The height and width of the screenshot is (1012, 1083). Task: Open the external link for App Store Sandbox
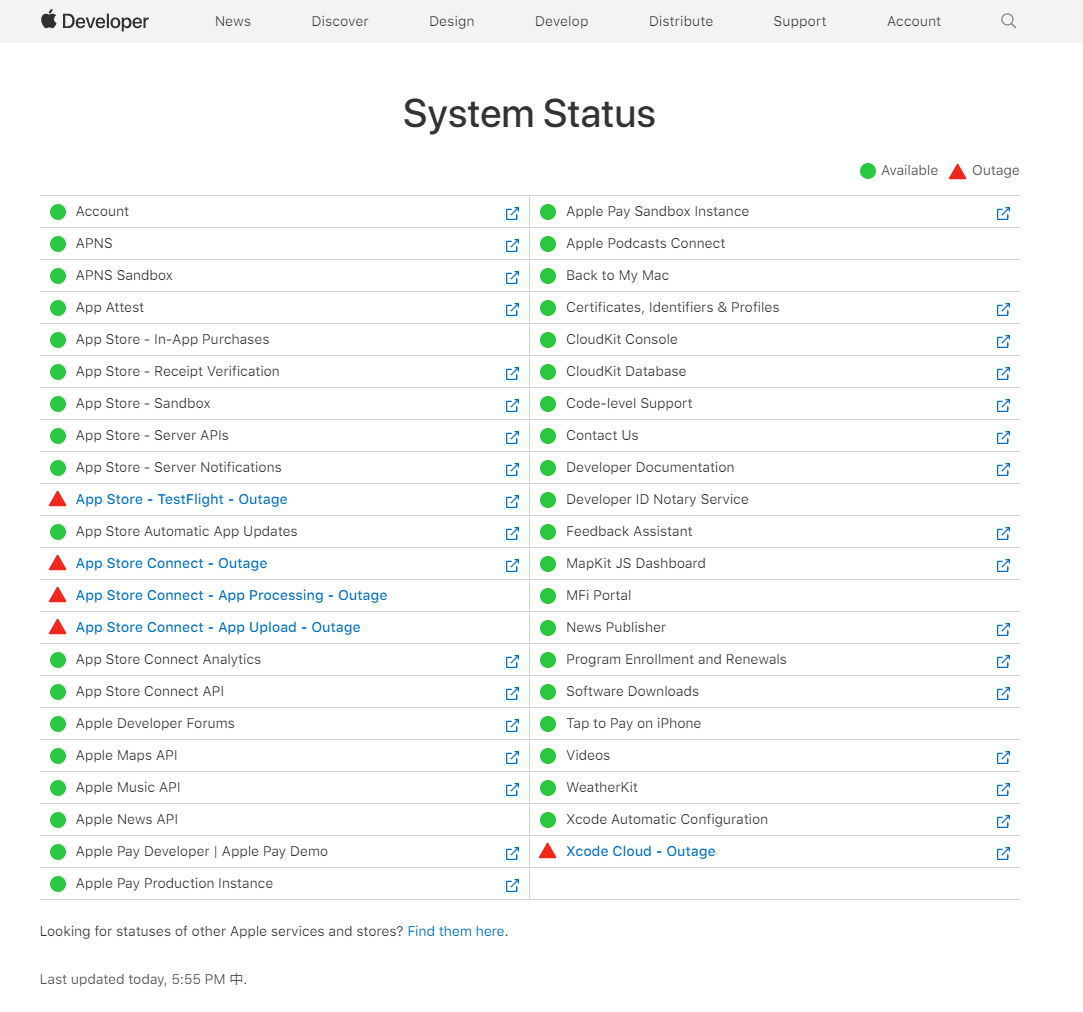(512, 405)
